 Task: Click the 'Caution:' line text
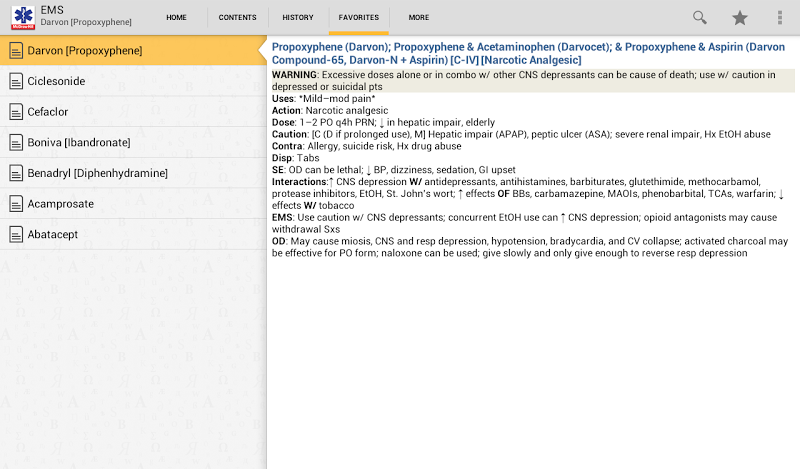(521, 134)
